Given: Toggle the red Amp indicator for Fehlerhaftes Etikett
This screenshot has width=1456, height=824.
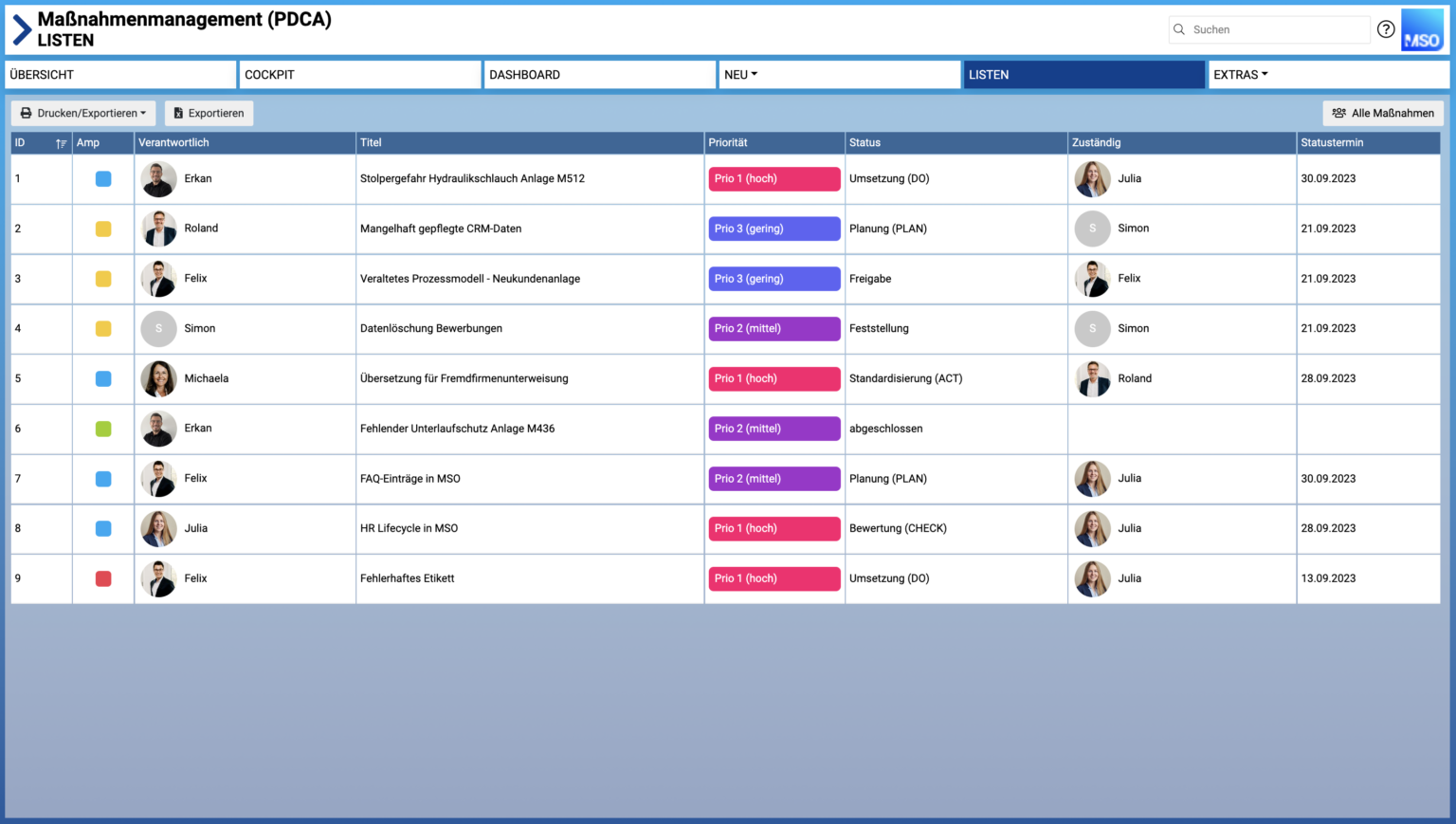Looking at the screenshot, I should click(102, 578).
